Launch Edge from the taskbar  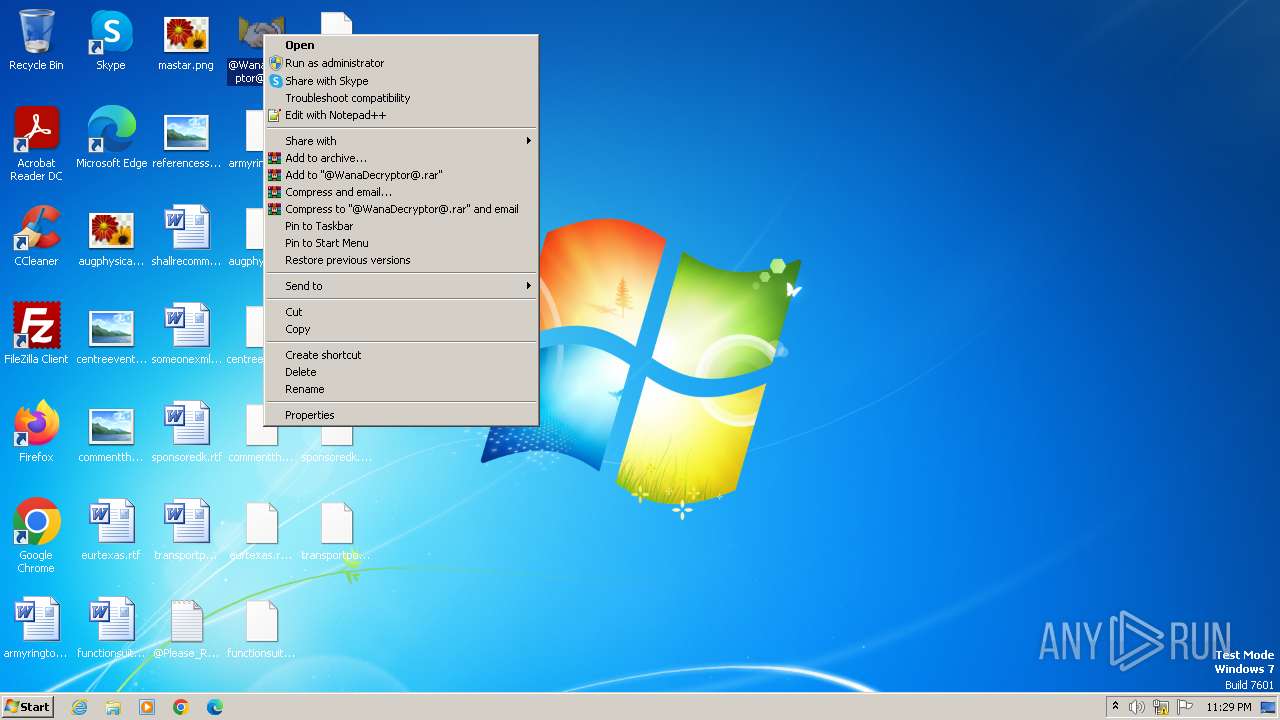[x=215, y=707]
